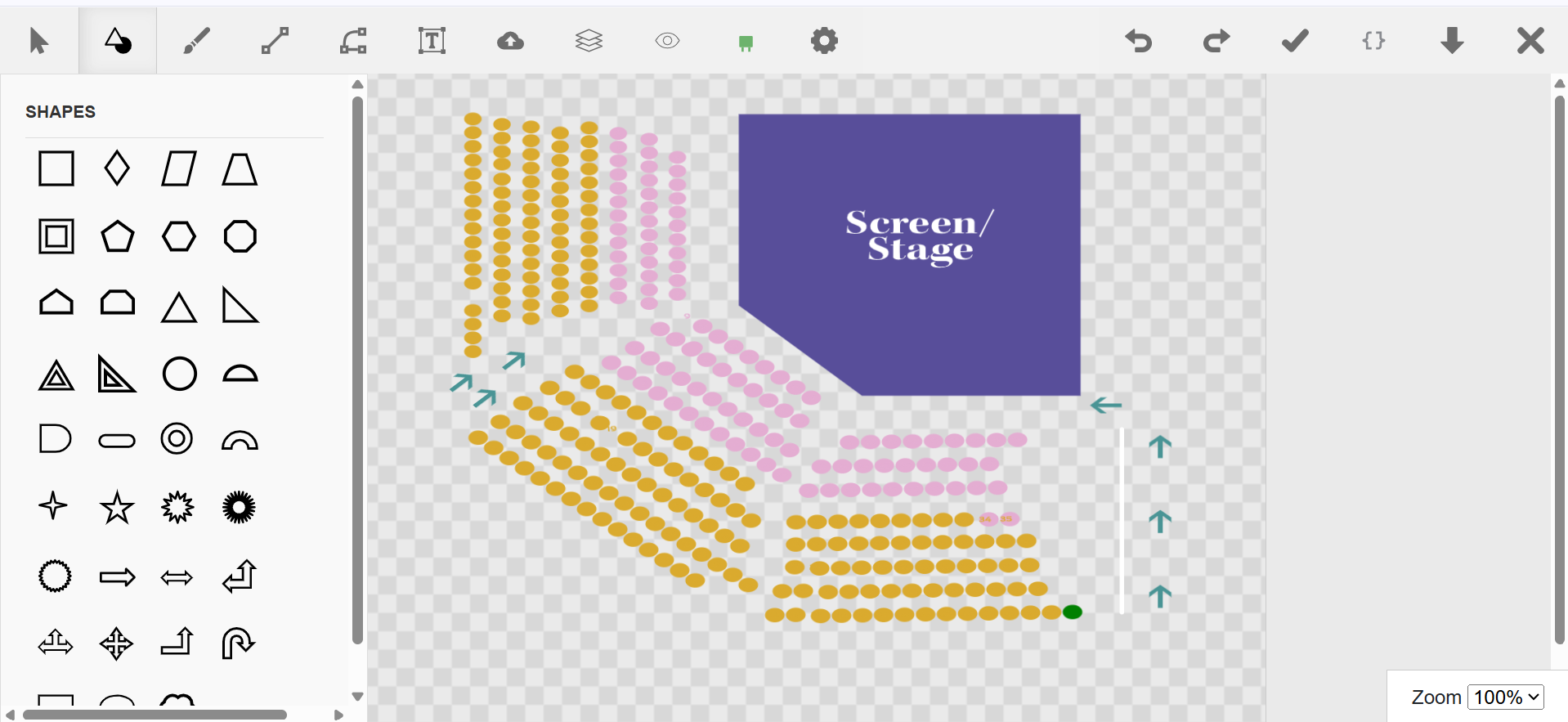Pick the five-point star shape

pyautogui.click(x=117, y=508)
